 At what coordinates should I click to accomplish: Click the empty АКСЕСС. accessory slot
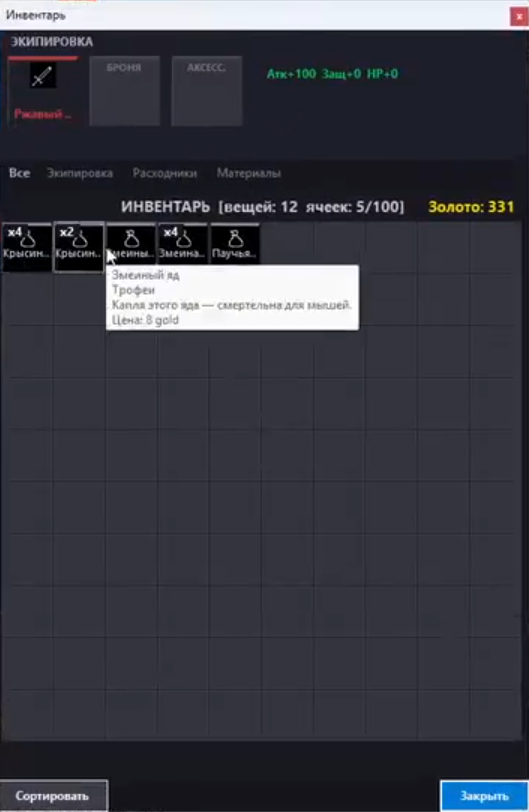(x=207, y=91)
